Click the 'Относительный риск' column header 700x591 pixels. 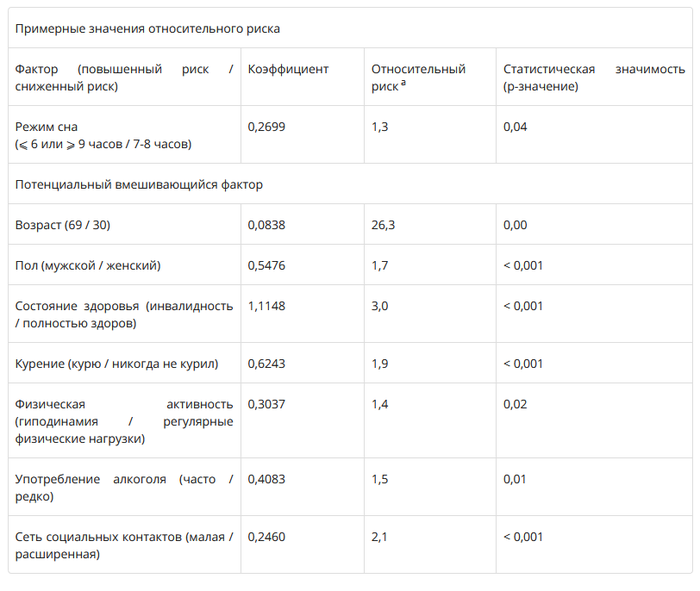418,77
